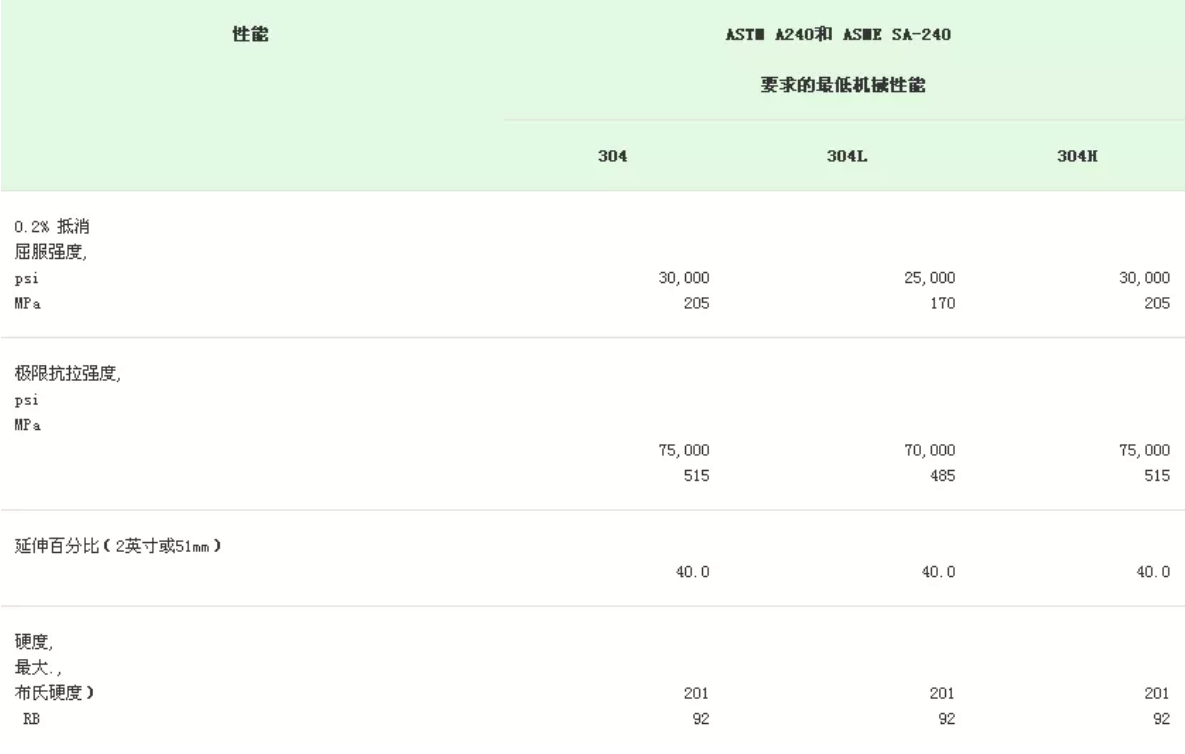Select the 201 hardness value under 304
Screen dimensions: 1185x754
click(695, 692)
